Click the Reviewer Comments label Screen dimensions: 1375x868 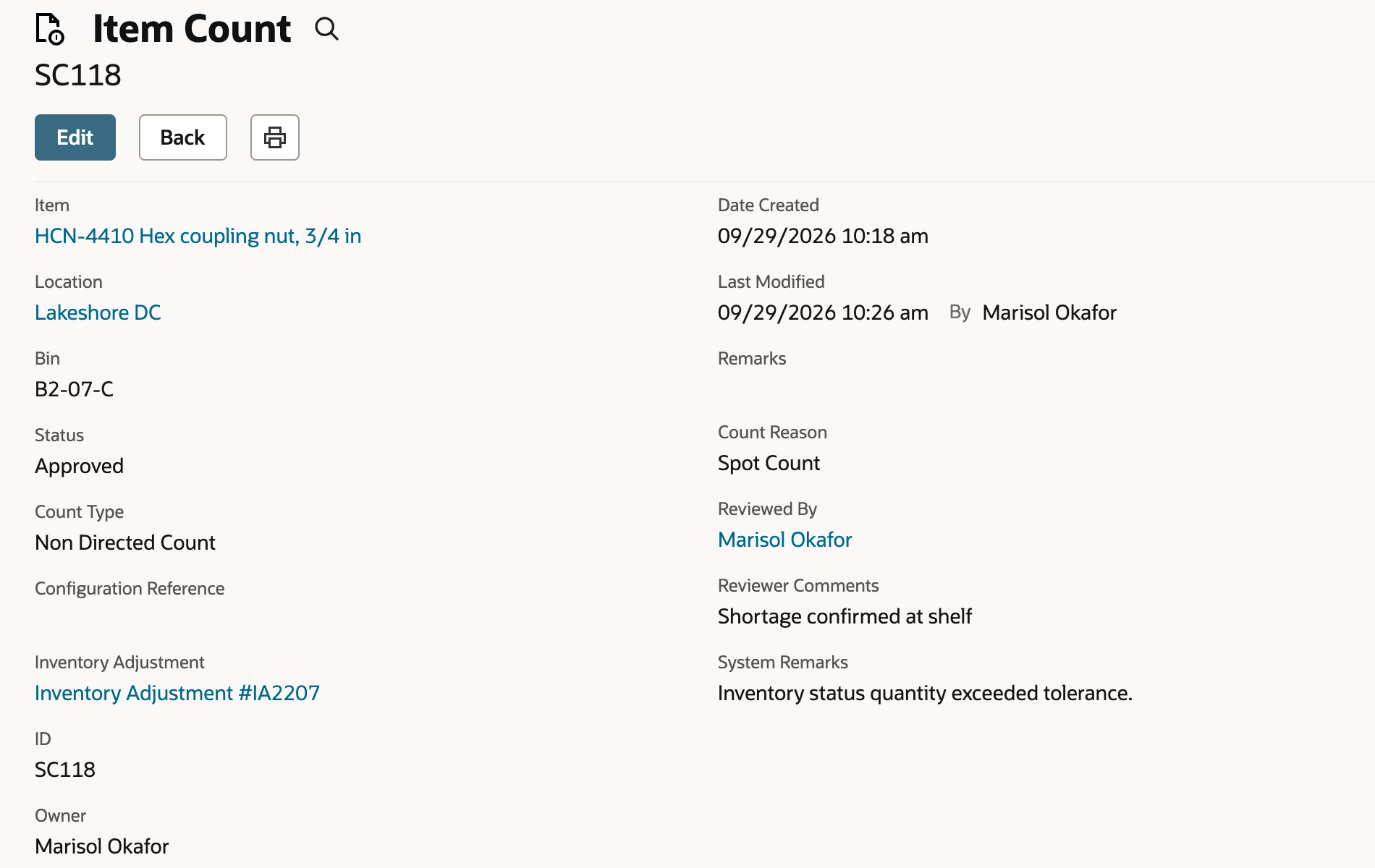tap(798, 586)
